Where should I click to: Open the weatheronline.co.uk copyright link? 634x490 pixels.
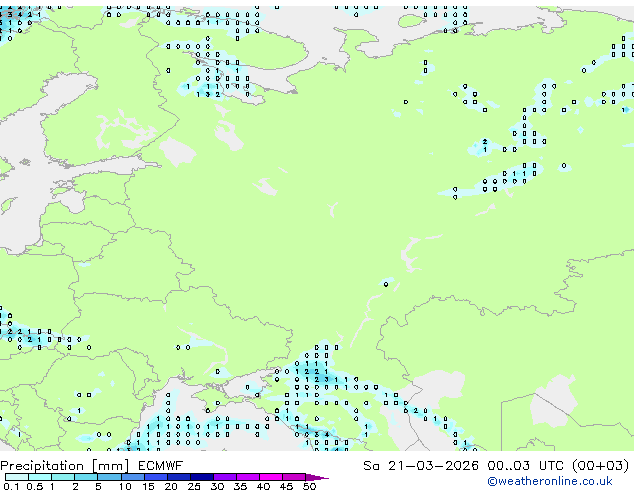pos(550,482)
